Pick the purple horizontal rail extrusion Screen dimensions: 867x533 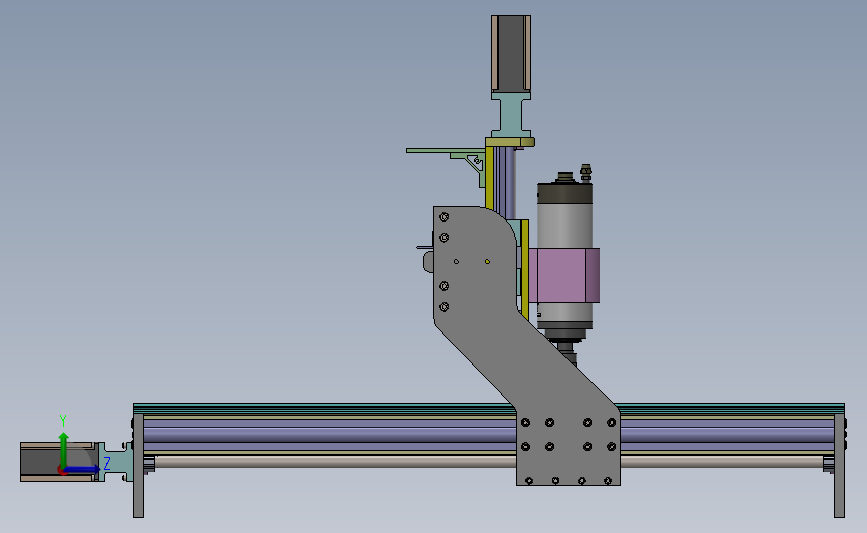coord(330,435)
